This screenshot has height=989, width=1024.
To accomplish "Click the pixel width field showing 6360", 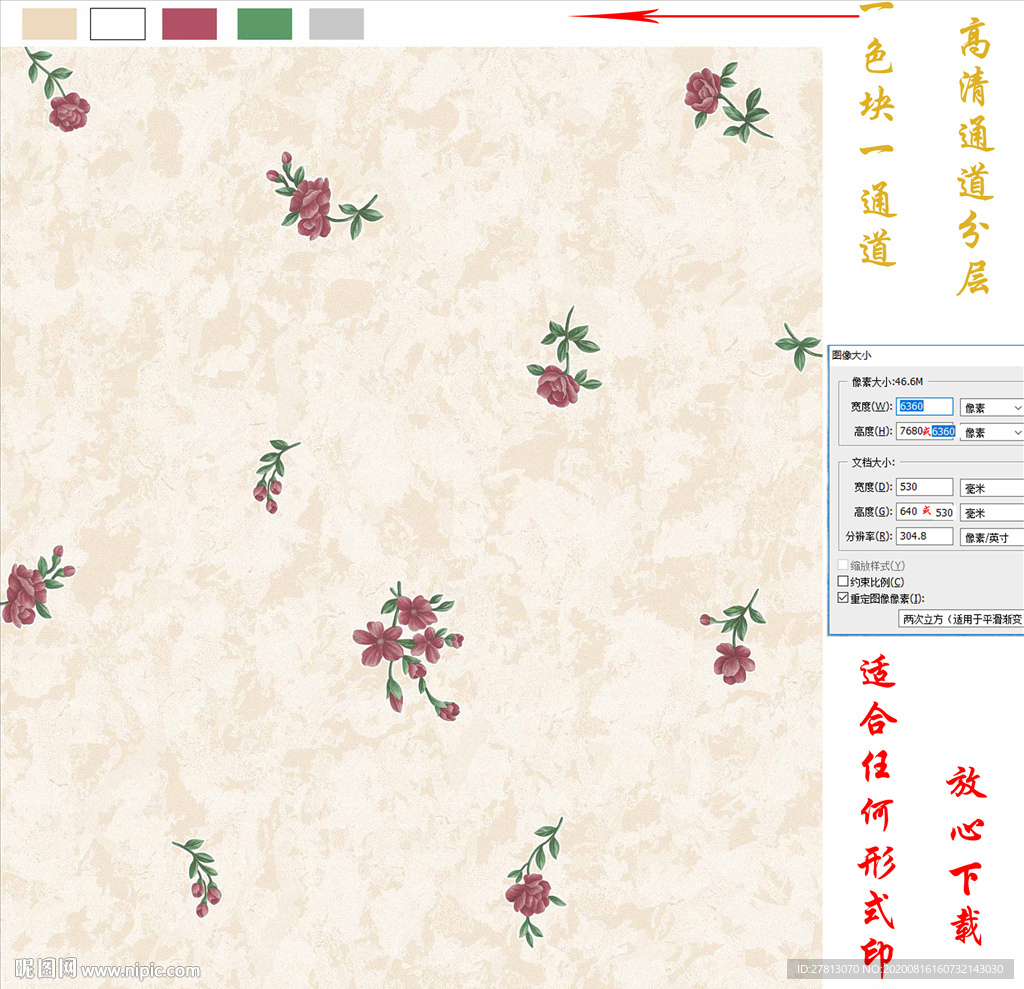I will point(924,406).
